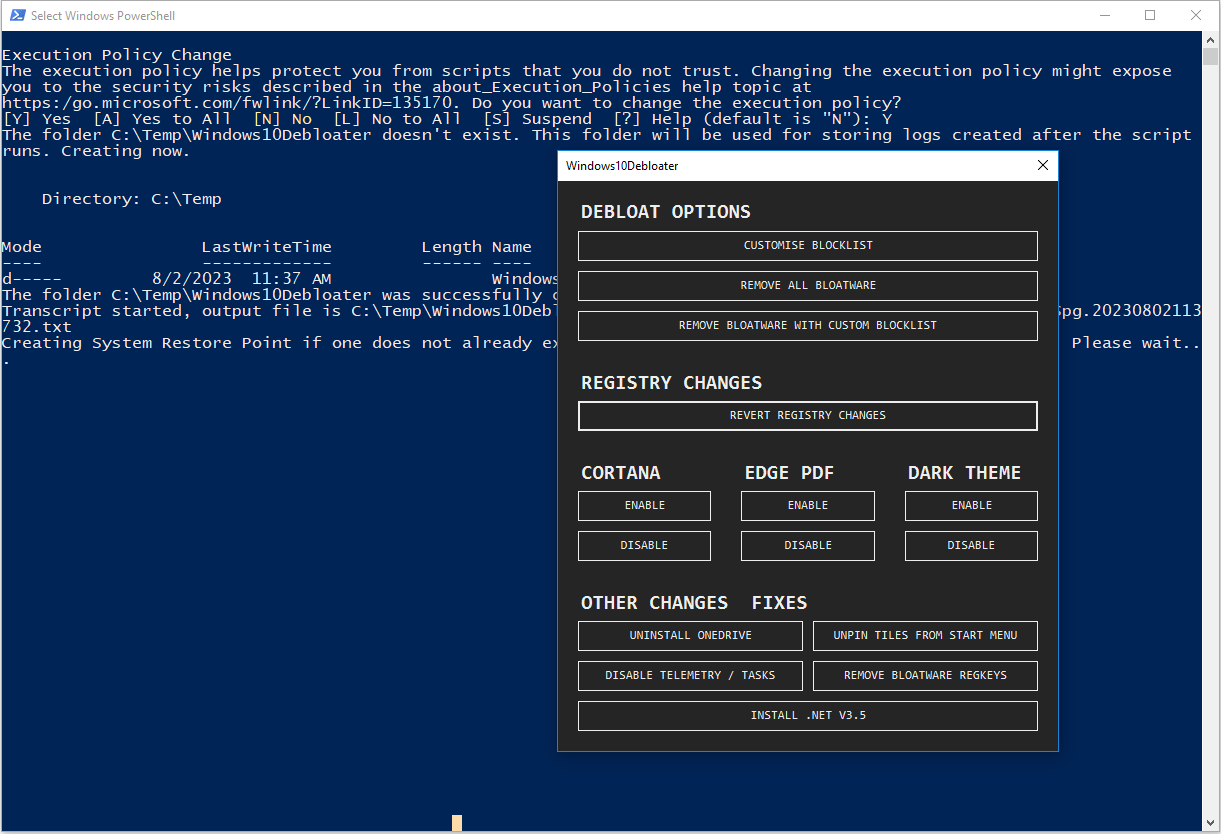Maximize the Windows PowerShell window
The width and height of the screenshot is (1221, 834).
point(1150,15)
